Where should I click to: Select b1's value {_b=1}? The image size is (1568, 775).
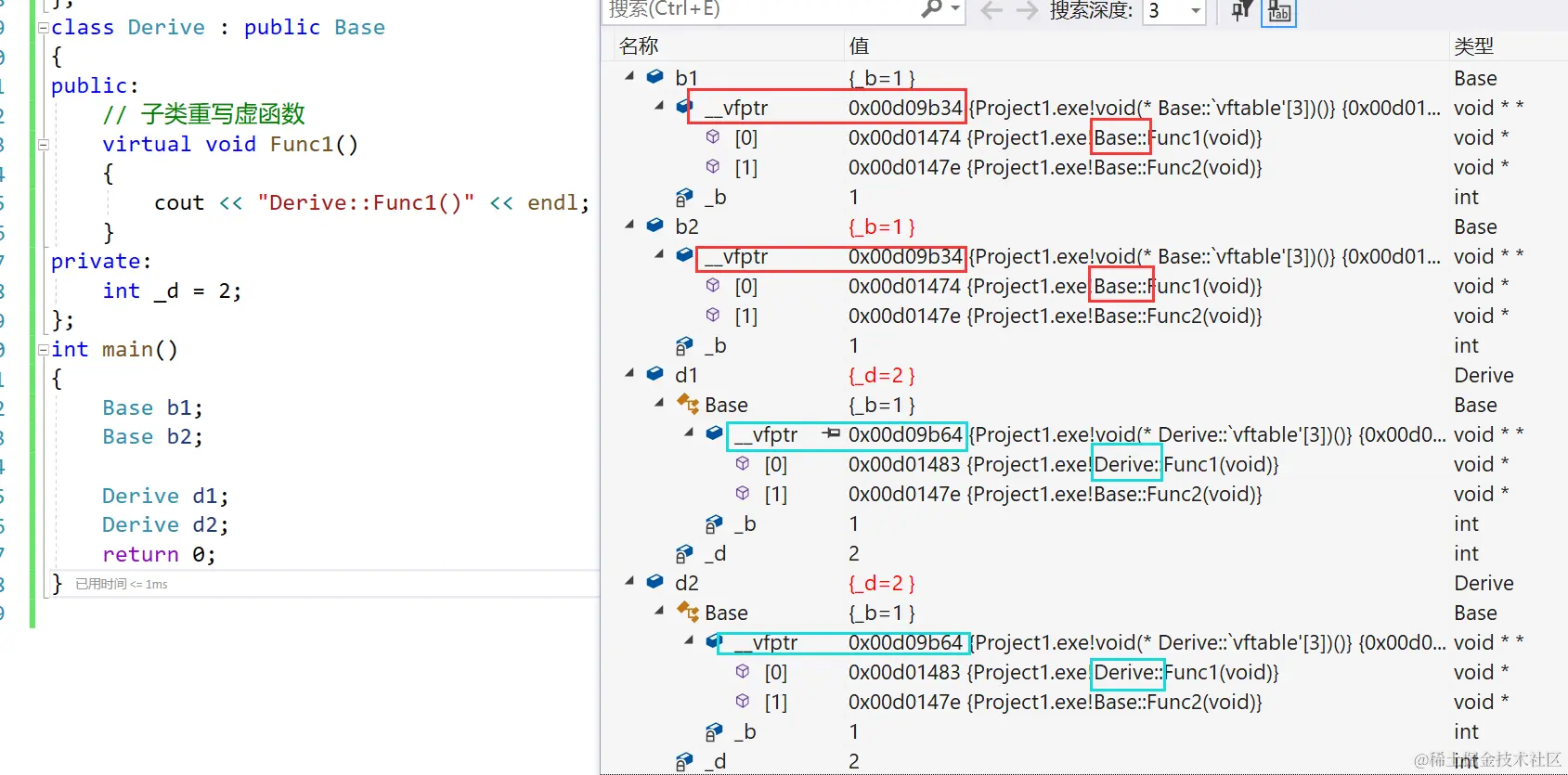(882, 78)
